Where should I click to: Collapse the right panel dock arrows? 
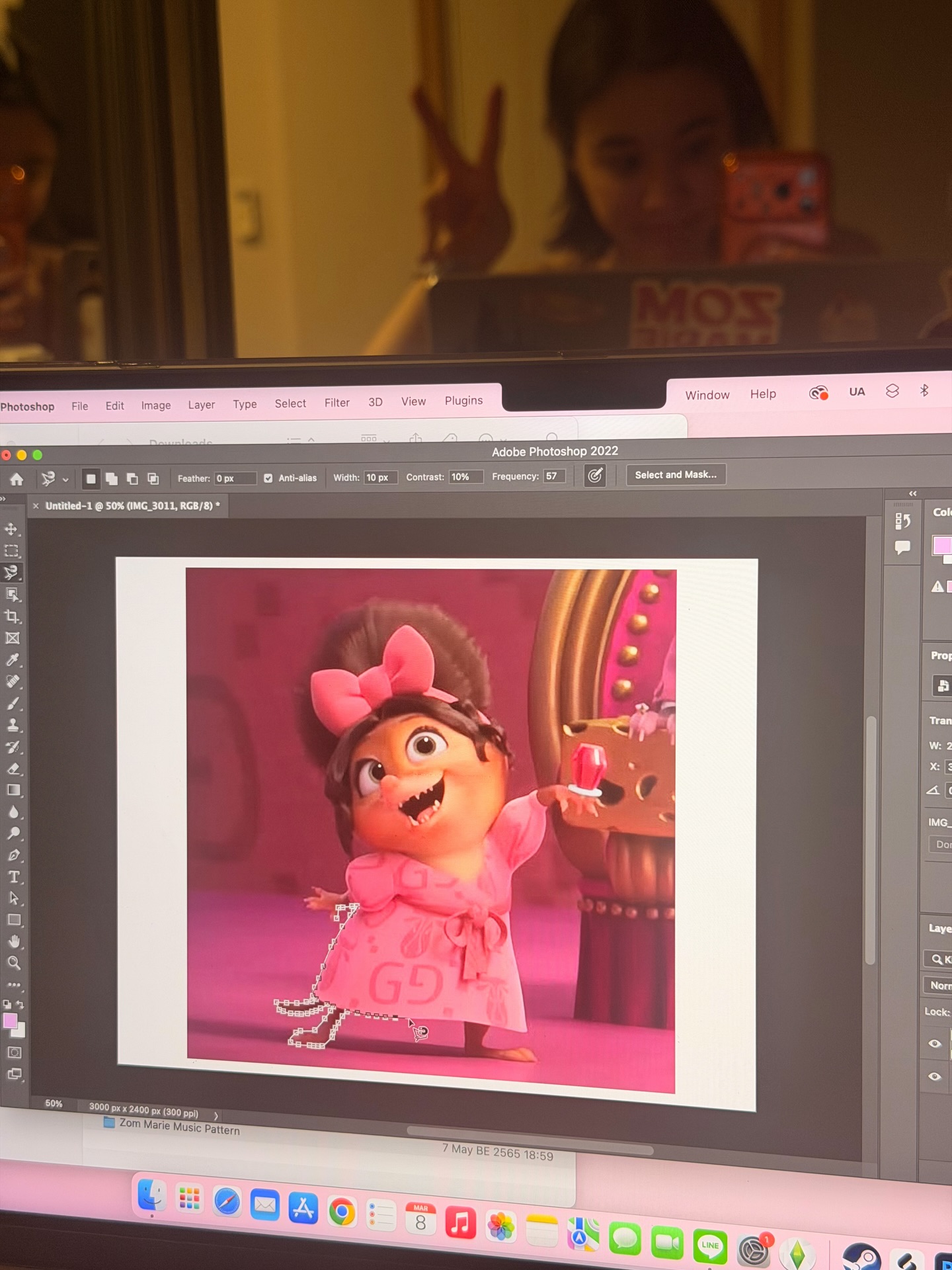click(x=912, y=493)
